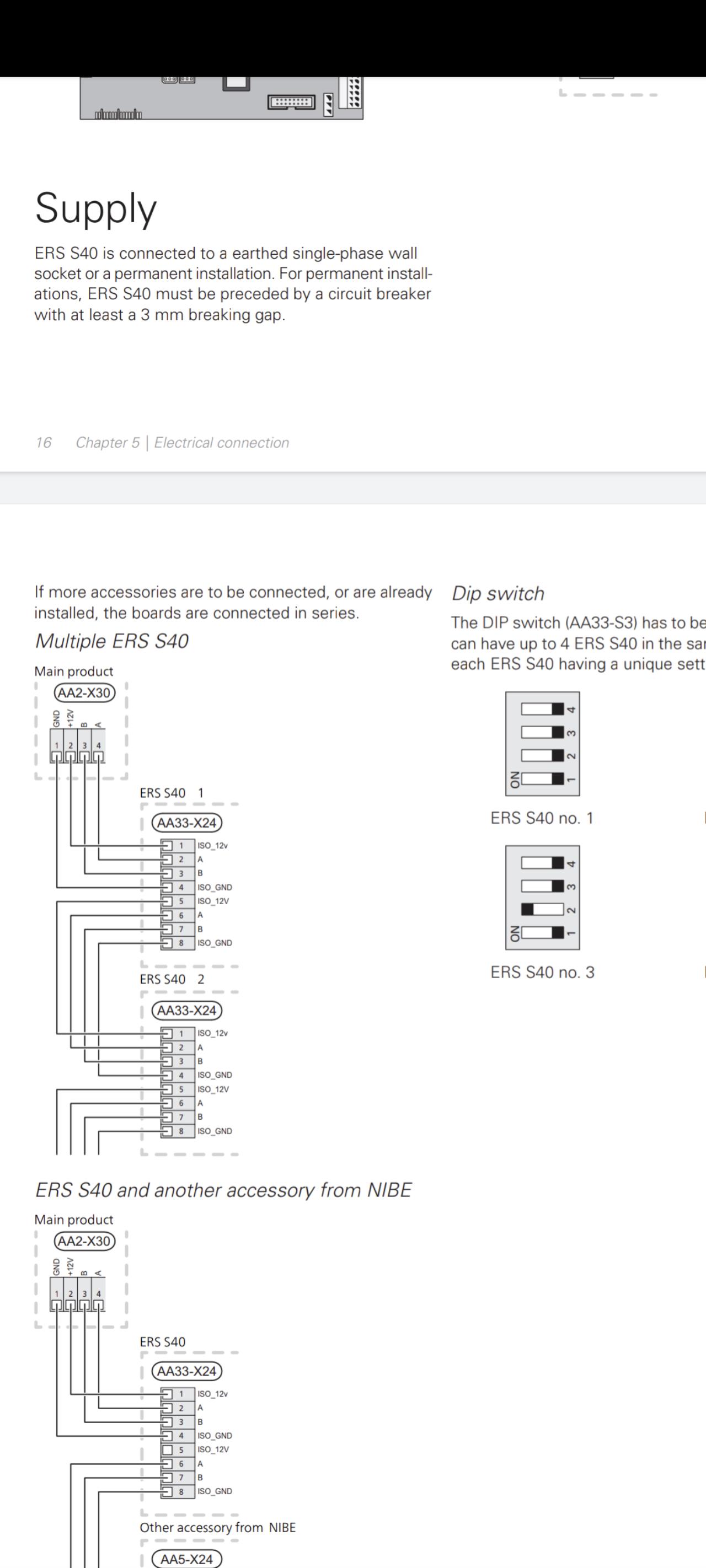Tap the "Other accessory from NIBE" label
This screenshot has height=1568, width=706.
point(217,1528)
